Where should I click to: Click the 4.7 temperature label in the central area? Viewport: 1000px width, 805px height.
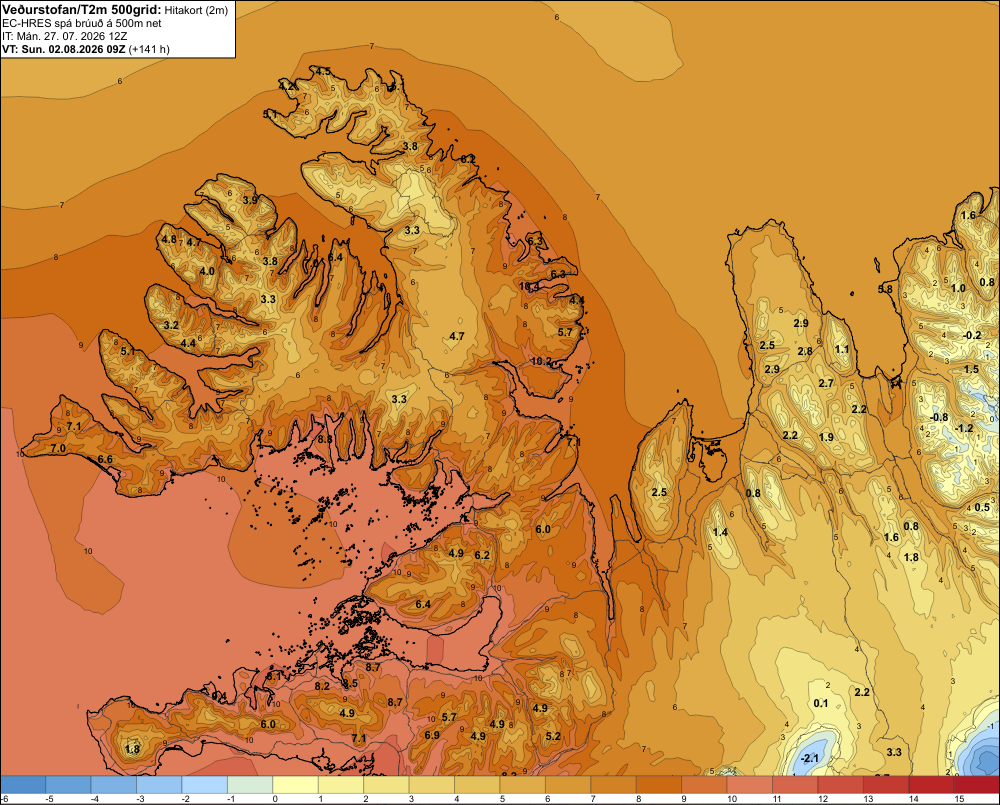click(x=457, y=336)
